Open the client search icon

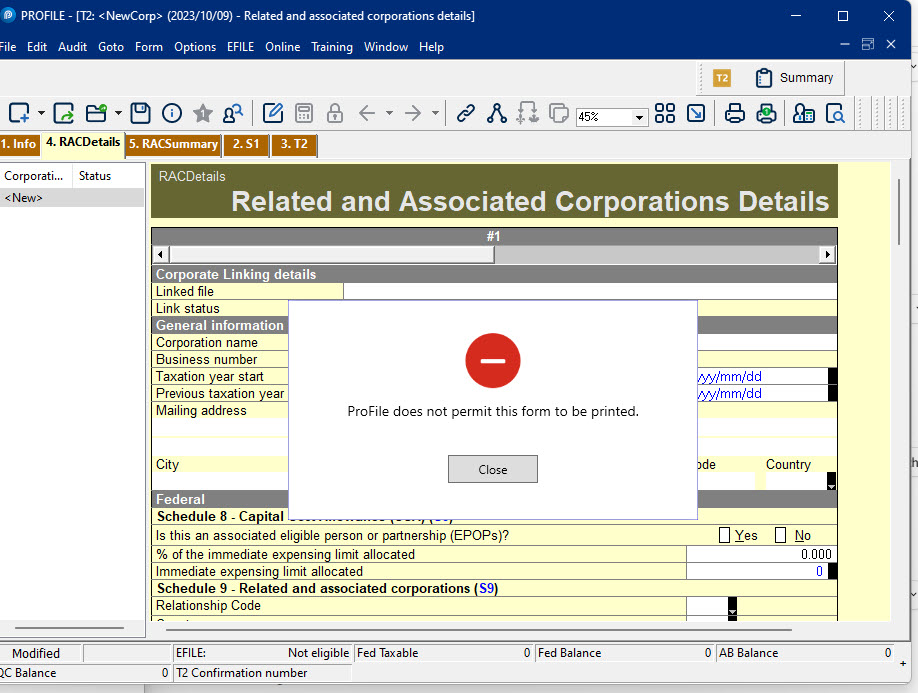click(x=233, y=113)
